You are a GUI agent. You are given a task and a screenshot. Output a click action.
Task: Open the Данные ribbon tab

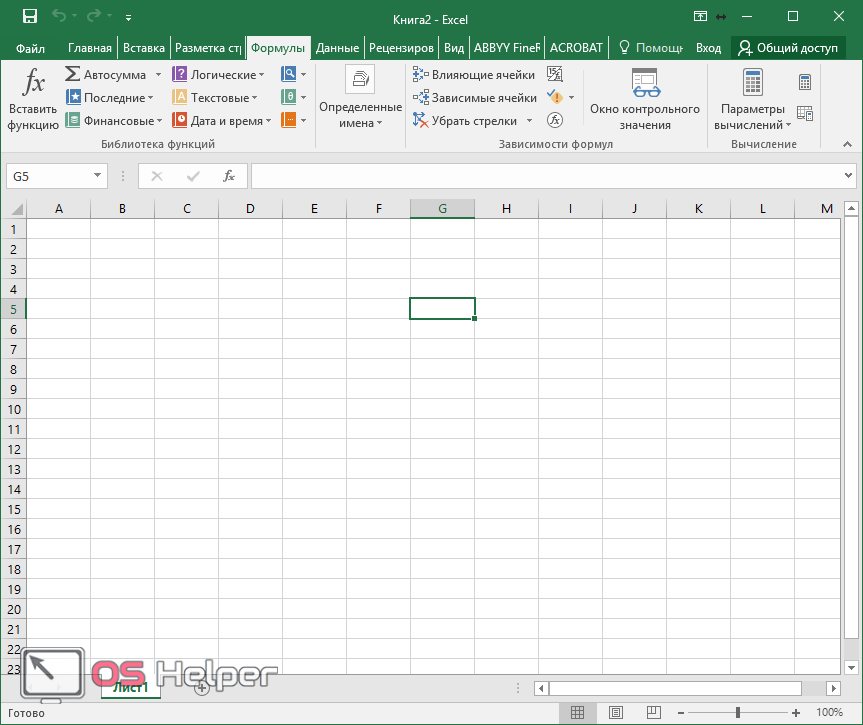(x=337, y=47)
